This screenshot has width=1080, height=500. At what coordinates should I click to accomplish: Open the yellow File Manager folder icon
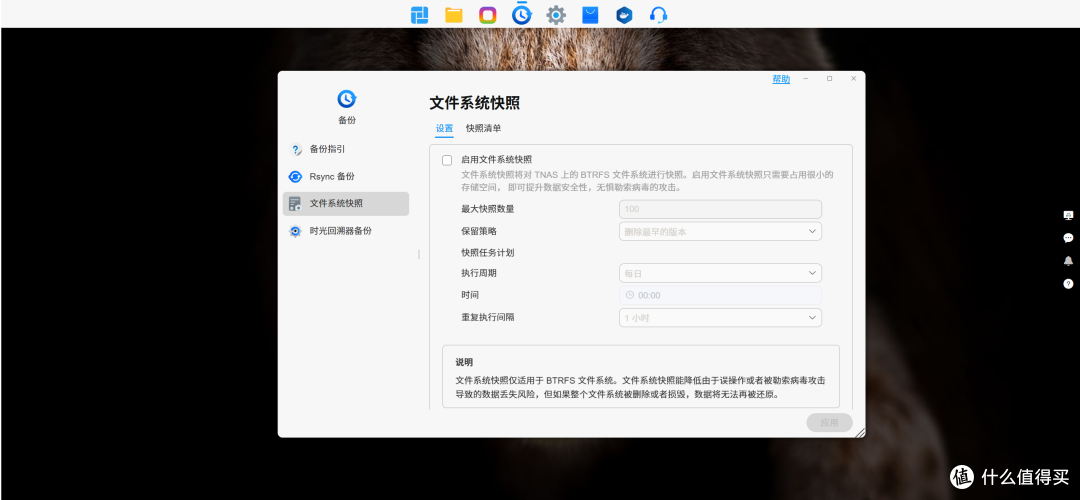coord(454,14)
